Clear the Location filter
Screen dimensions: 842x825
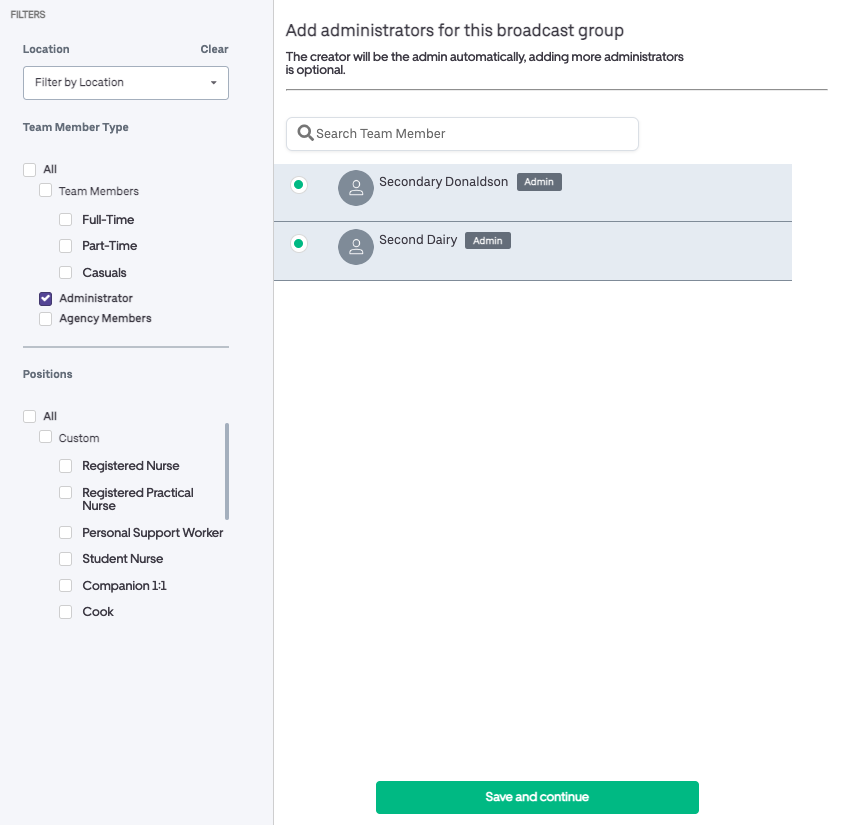(x=214, y=49)
